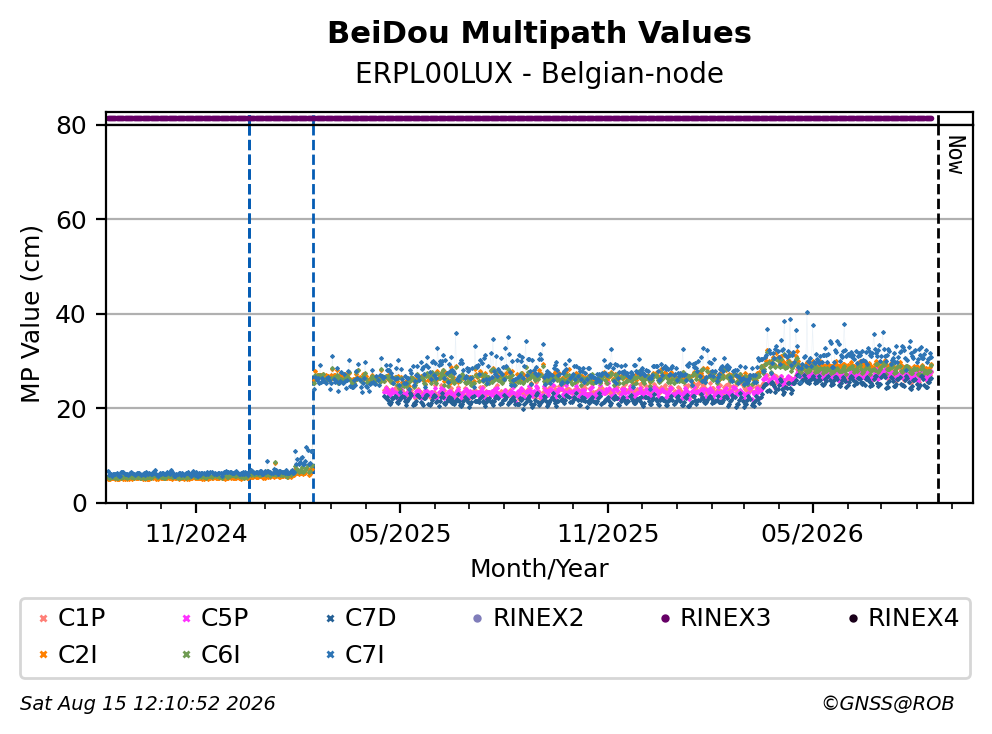Viewport: 992px width, 734px height.
Task: Click the MP Value (cm) axis label
Action: tap(30, 314)
